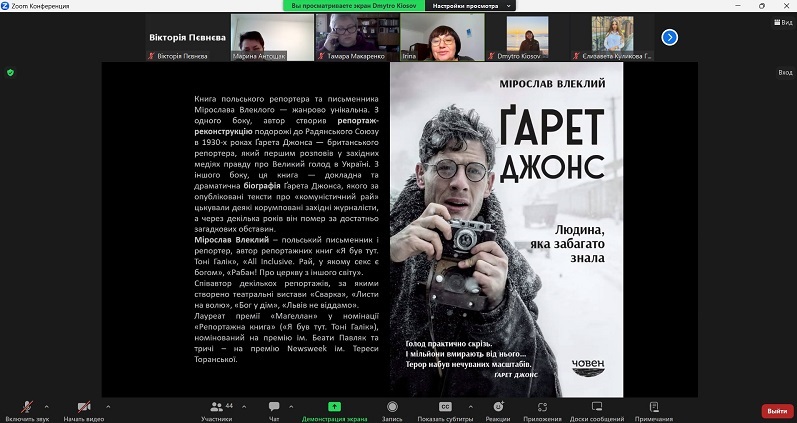The image size is (797, 423).
Task: Open audio options arrow beside microphone
Action: click(x=47, y=407)
